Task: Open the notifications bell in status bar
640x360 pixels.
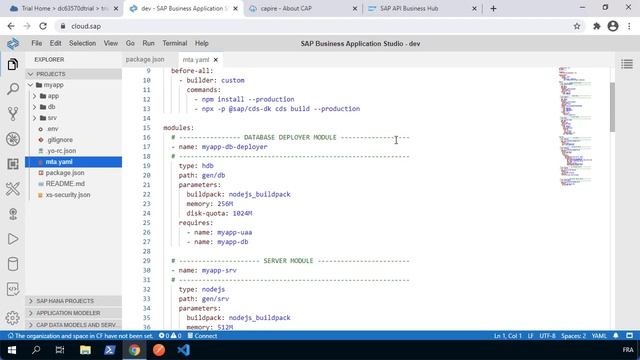Action: (x=616, y=336)
